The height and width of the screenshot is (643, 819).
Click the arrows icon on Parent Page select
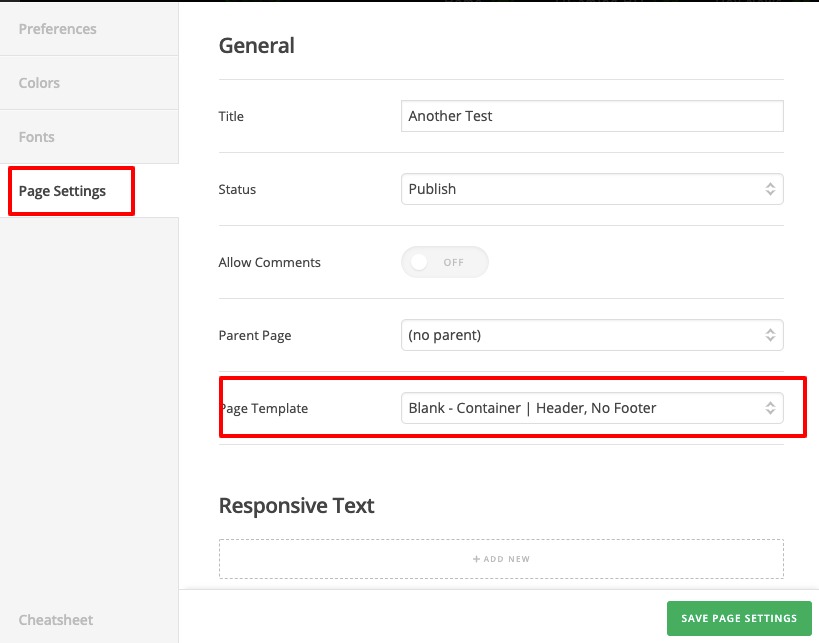770,335
